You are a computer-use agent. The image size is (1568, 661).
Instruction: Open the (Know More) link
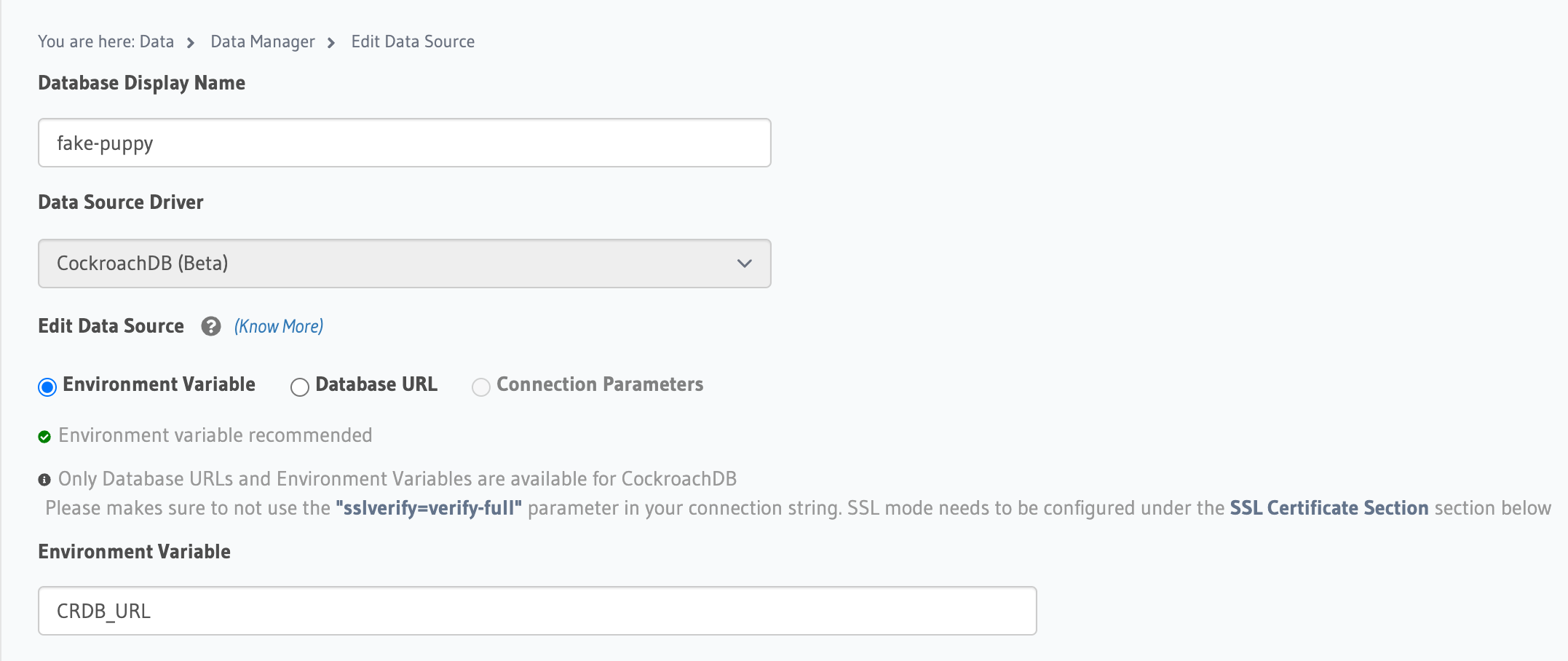278,327
